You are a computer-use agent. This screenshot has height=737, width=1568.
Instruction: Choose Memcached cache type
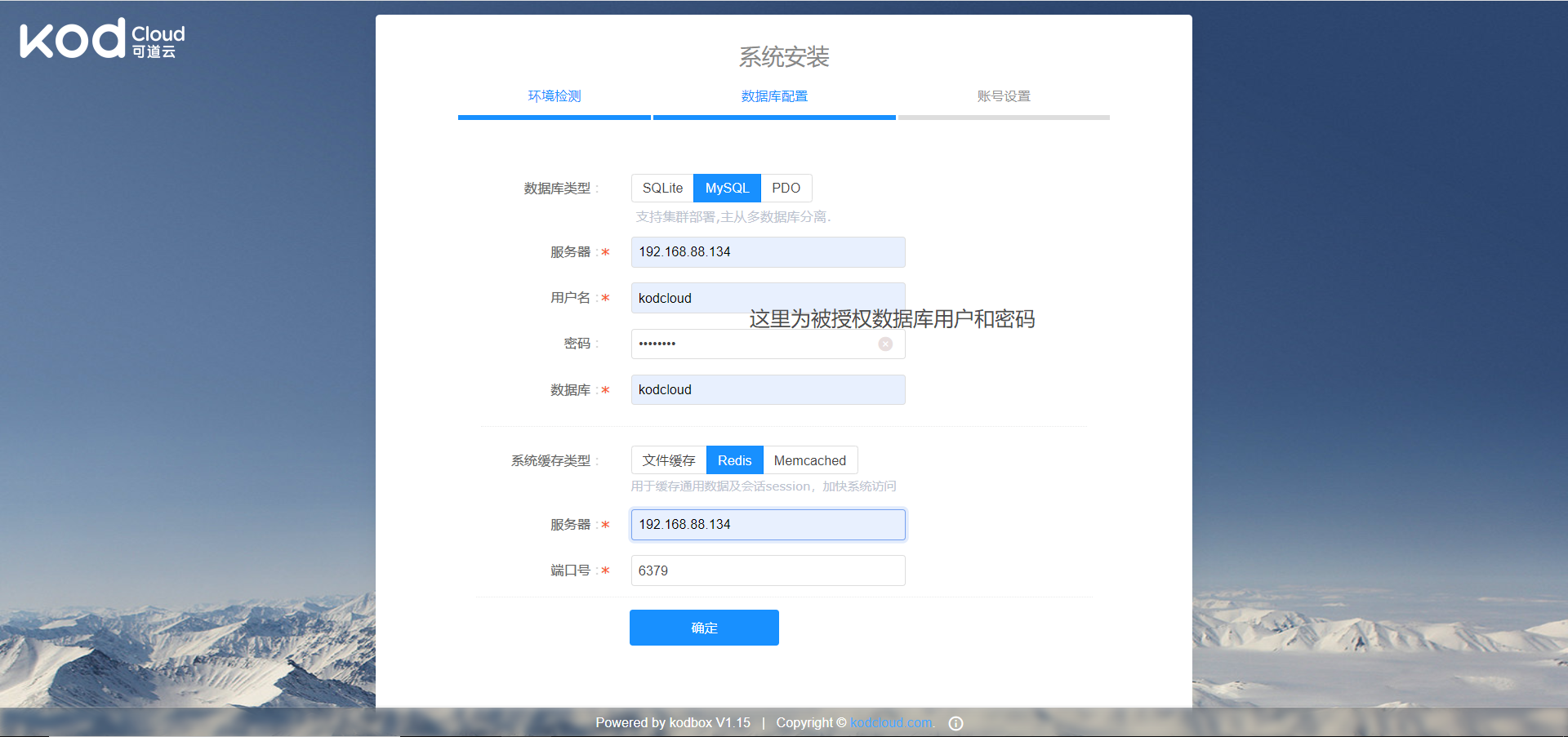(810, 460)
